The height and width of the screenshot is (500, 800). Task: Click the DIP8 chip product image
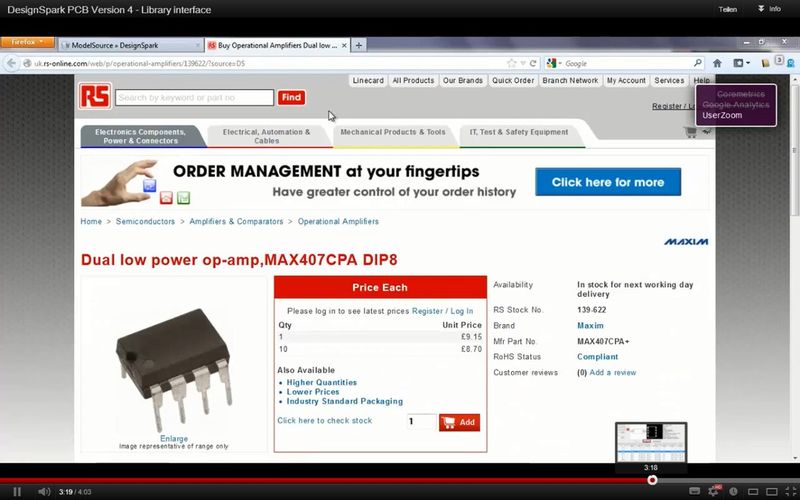click(x=173, y=368)
